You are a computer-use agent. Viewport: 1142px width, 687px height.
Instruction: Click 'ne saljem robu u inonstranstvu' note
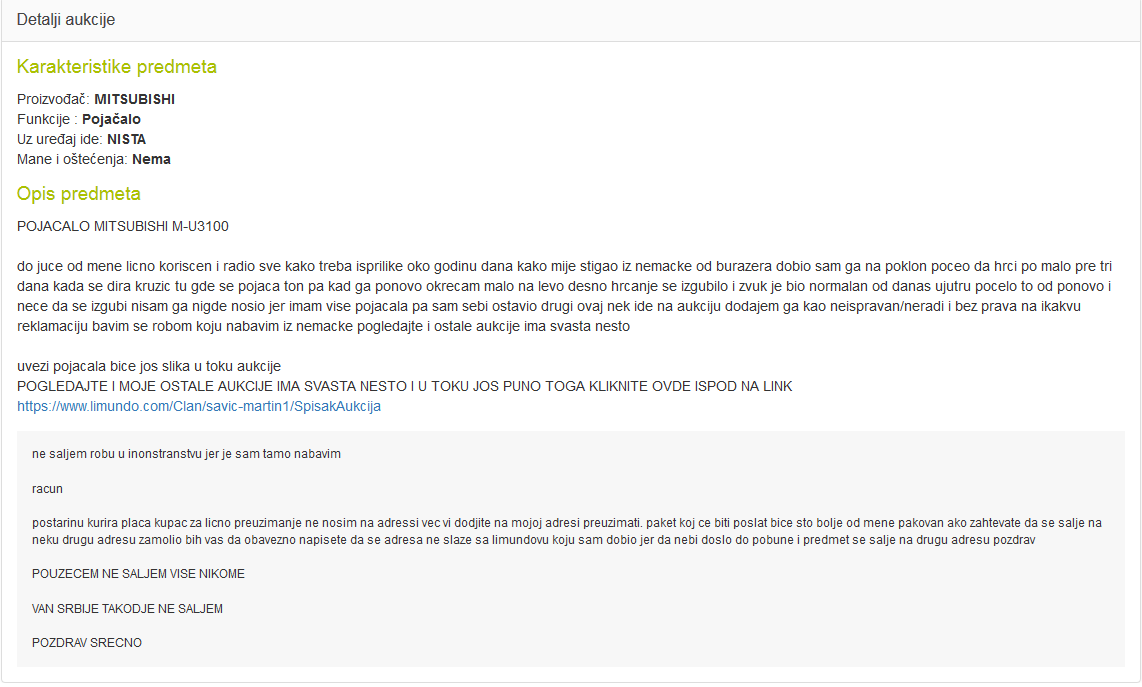click(186, 454)
